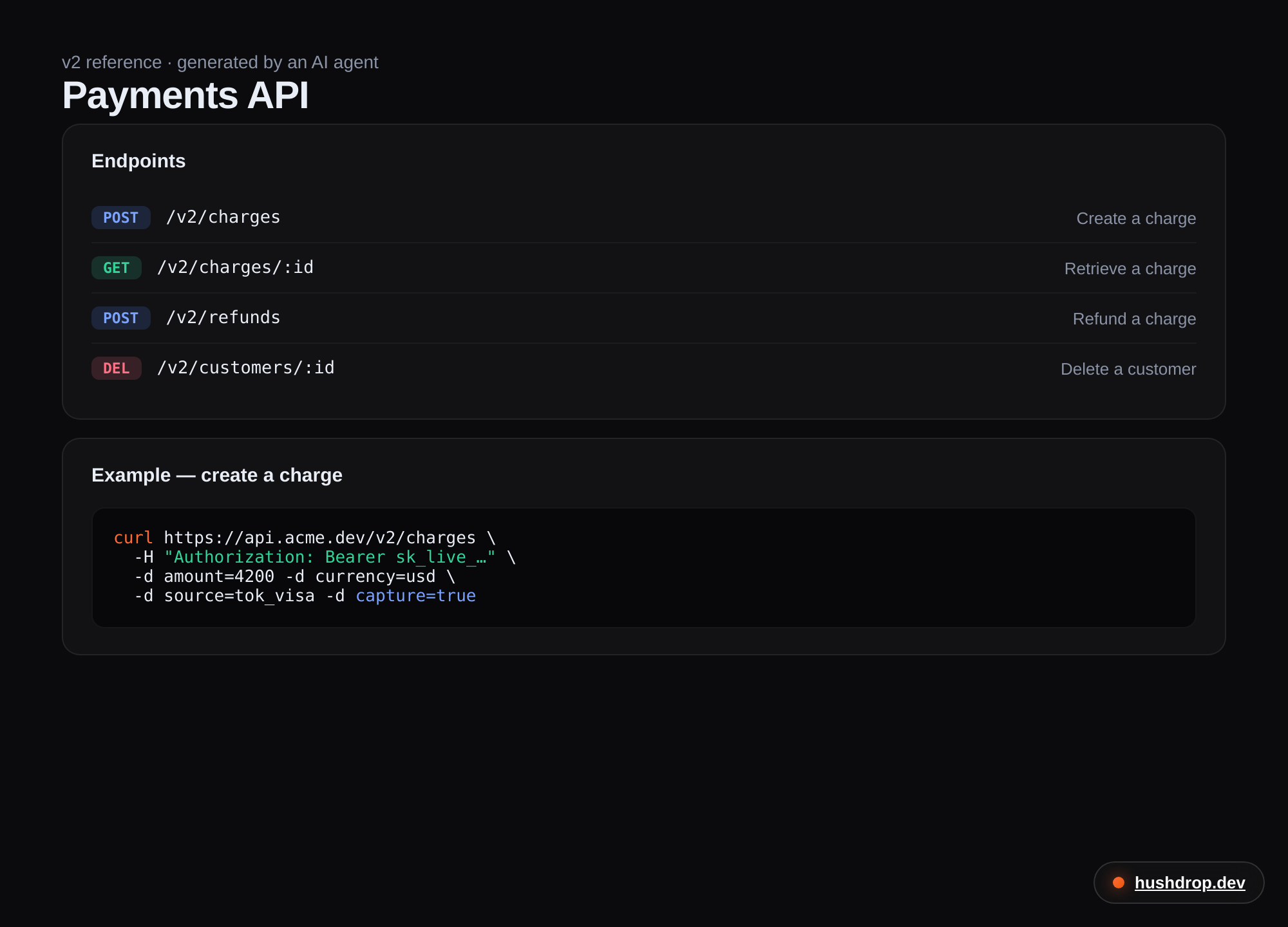Click the 'Example — create a charge' heading
Viewport: 1288px width, 927px height.
(217, 475)
